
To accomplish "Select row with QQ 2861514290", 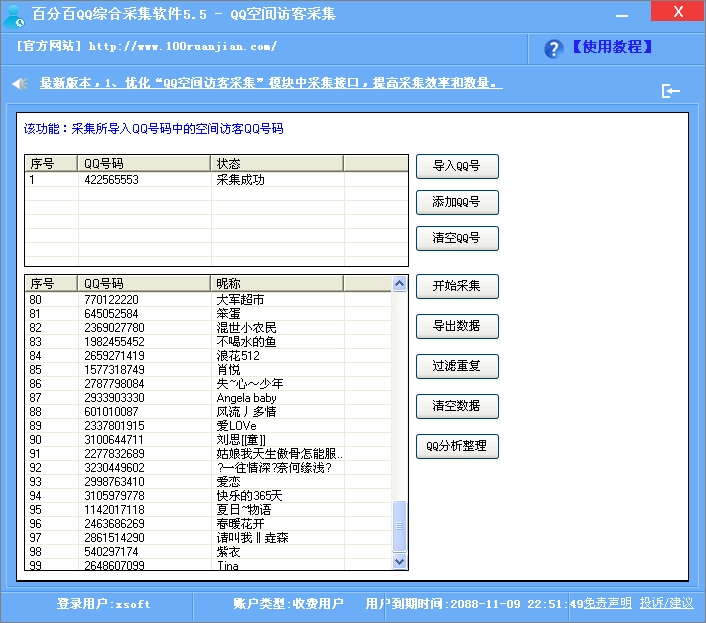I will 208,538.
